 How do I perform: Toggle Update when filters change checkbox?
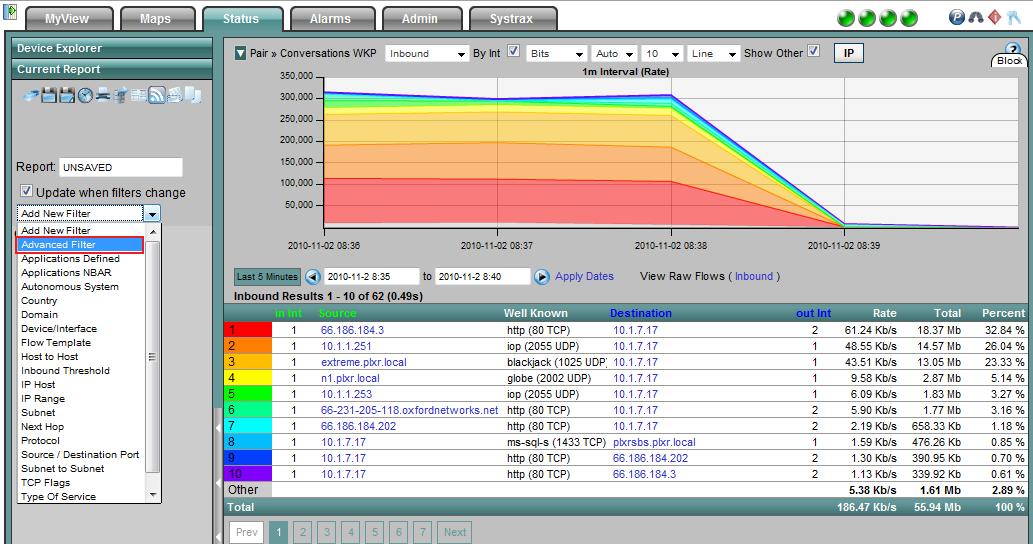pos(26,191)
